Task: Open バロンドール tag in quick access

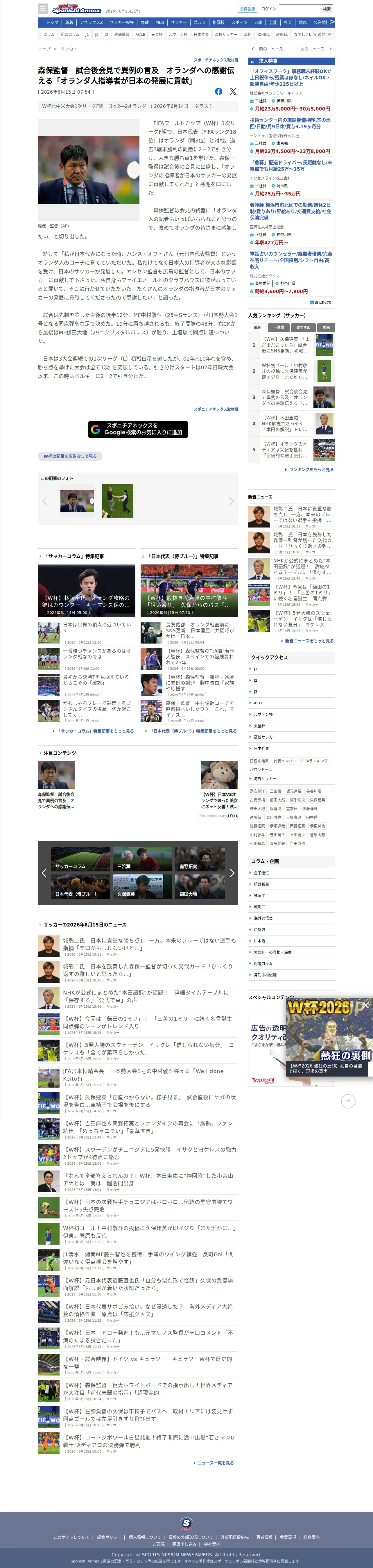Action: (x=261, y=769)
